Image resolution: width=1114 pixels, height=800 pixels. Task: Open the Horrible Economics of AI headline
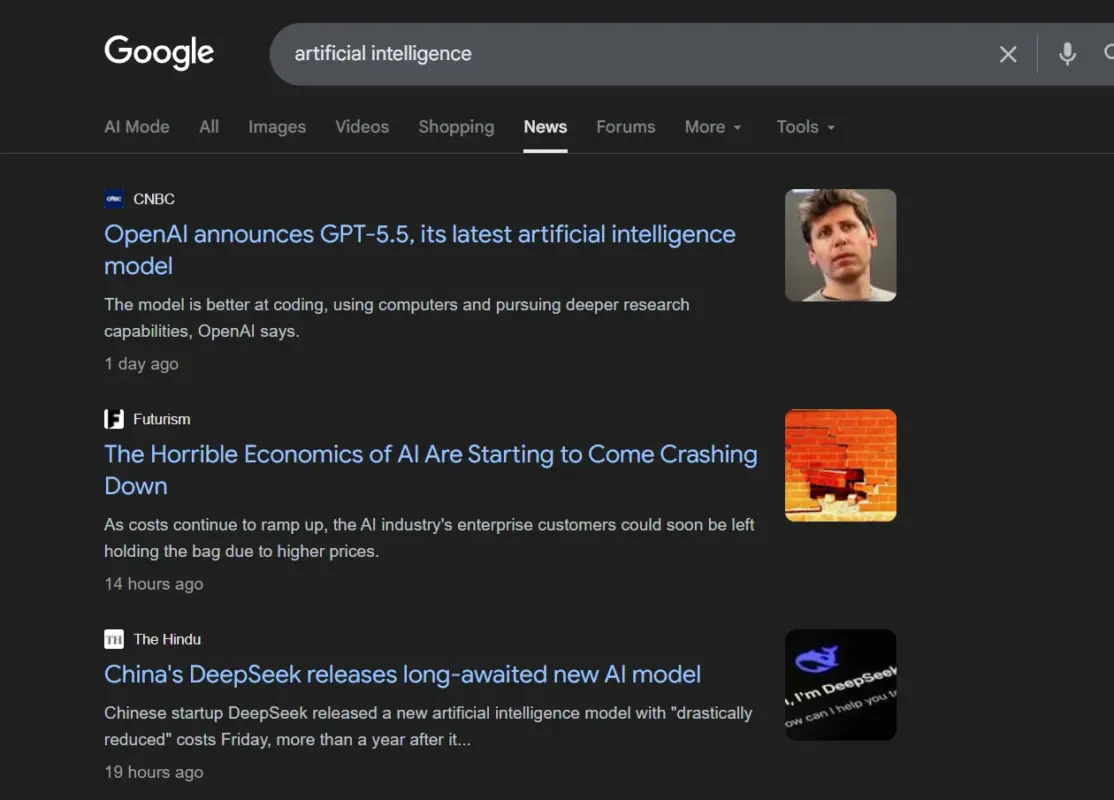pos(431,470)
